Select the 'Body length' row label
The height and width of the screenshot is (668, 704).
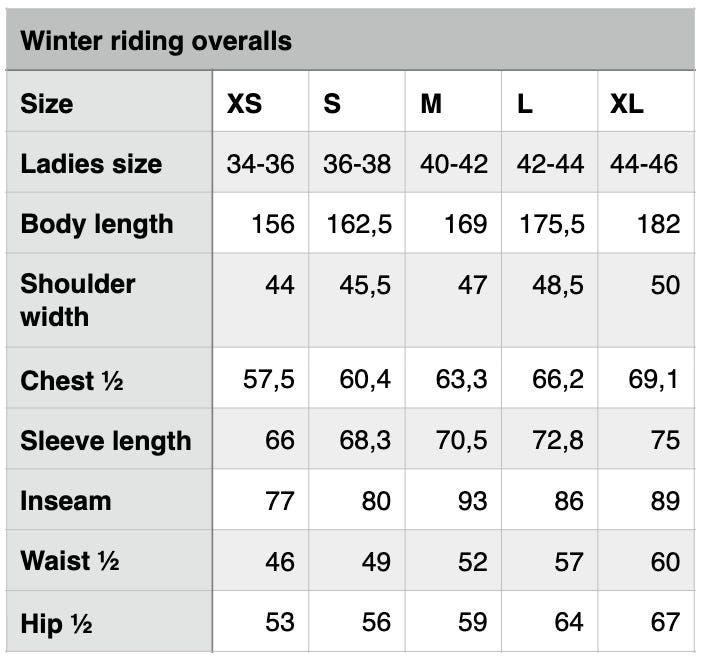(x=97, y=224)
